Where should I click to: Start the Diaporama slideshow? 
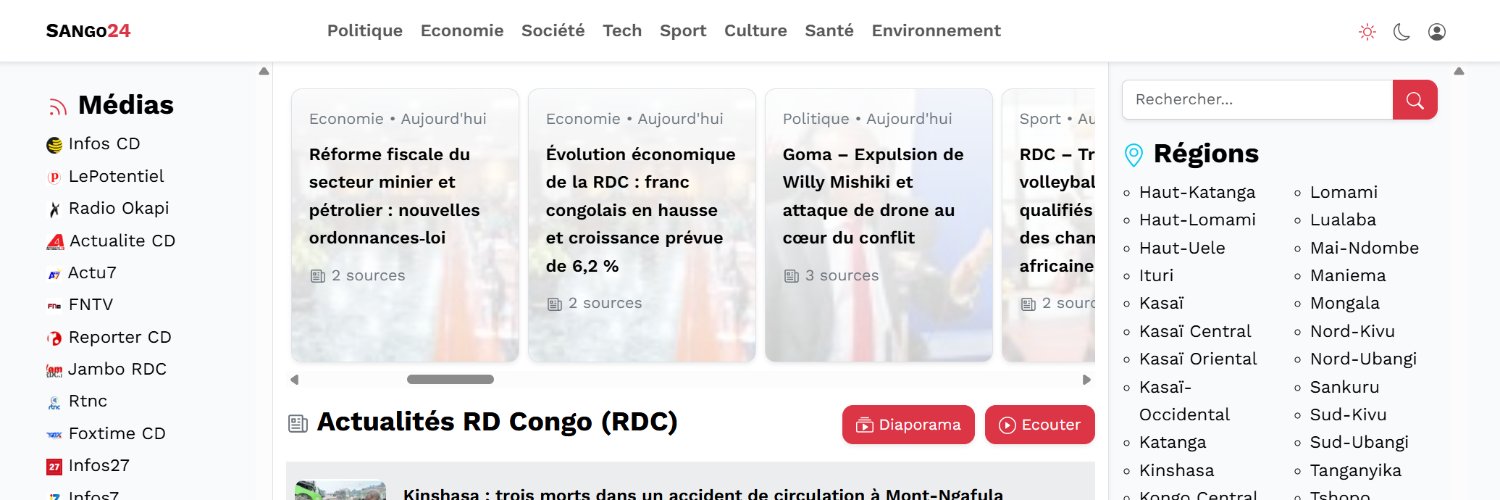[x=908, y=425]
